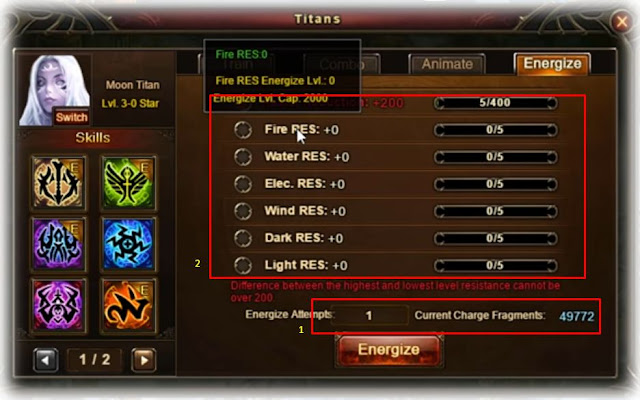This screenshot has width=640, height=400.
Task: Select the golden trident skill icon
Action: coord(58,182)
